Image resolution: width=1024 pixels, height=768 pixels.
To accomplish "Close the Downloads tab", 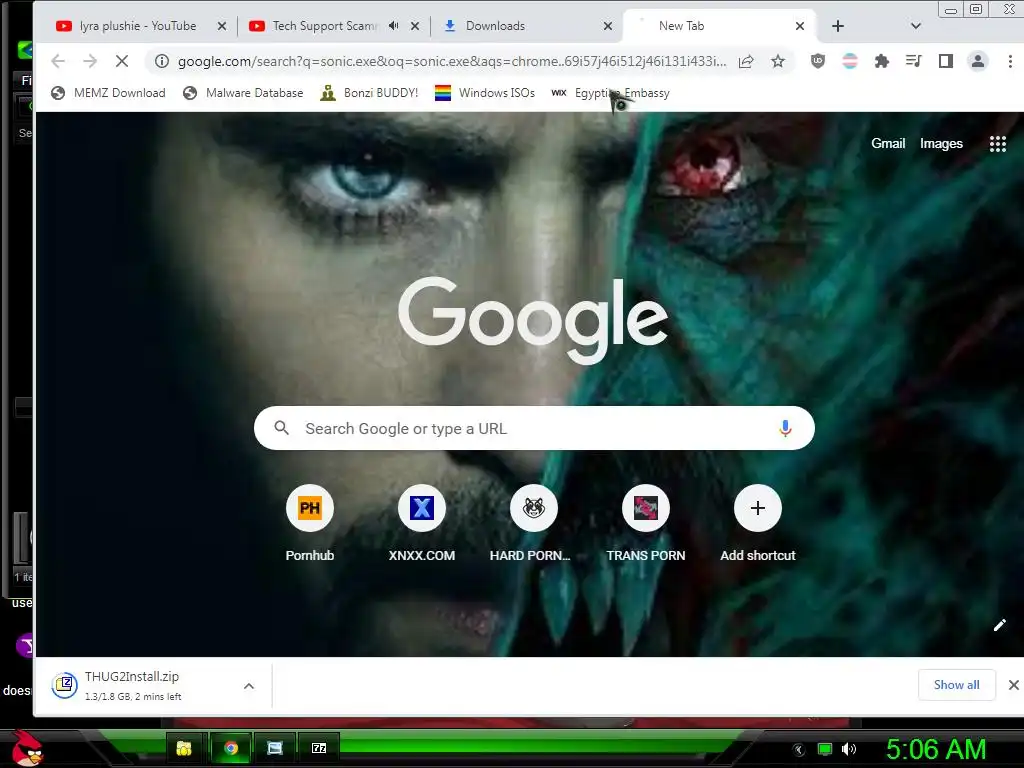I will click(x=608, y=26).
